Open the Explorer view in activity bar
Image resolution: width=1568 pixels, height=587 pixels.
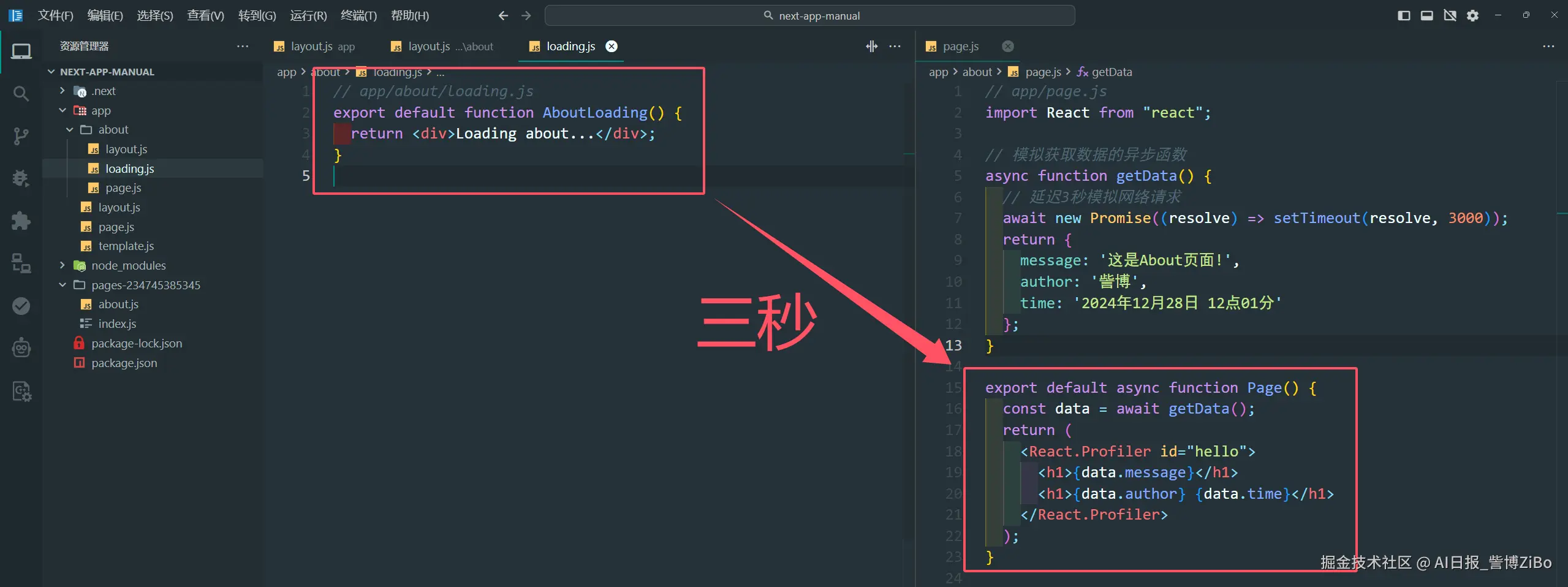(x=21, y=51)
